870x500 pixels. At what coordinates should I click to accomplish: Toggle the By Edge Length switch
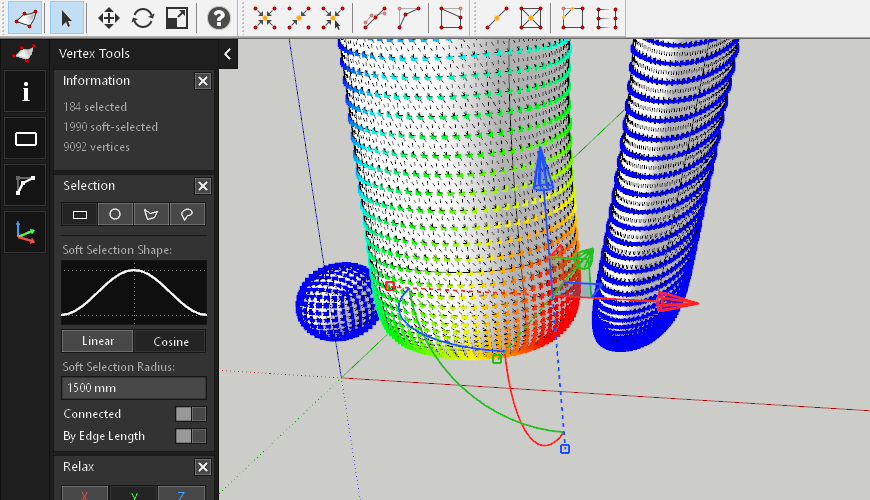(190, 436)
